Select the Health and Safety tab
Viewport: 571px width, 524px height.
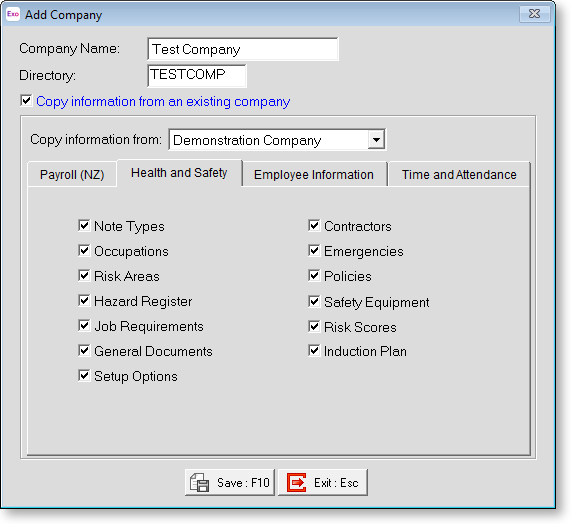pos(179,173)
